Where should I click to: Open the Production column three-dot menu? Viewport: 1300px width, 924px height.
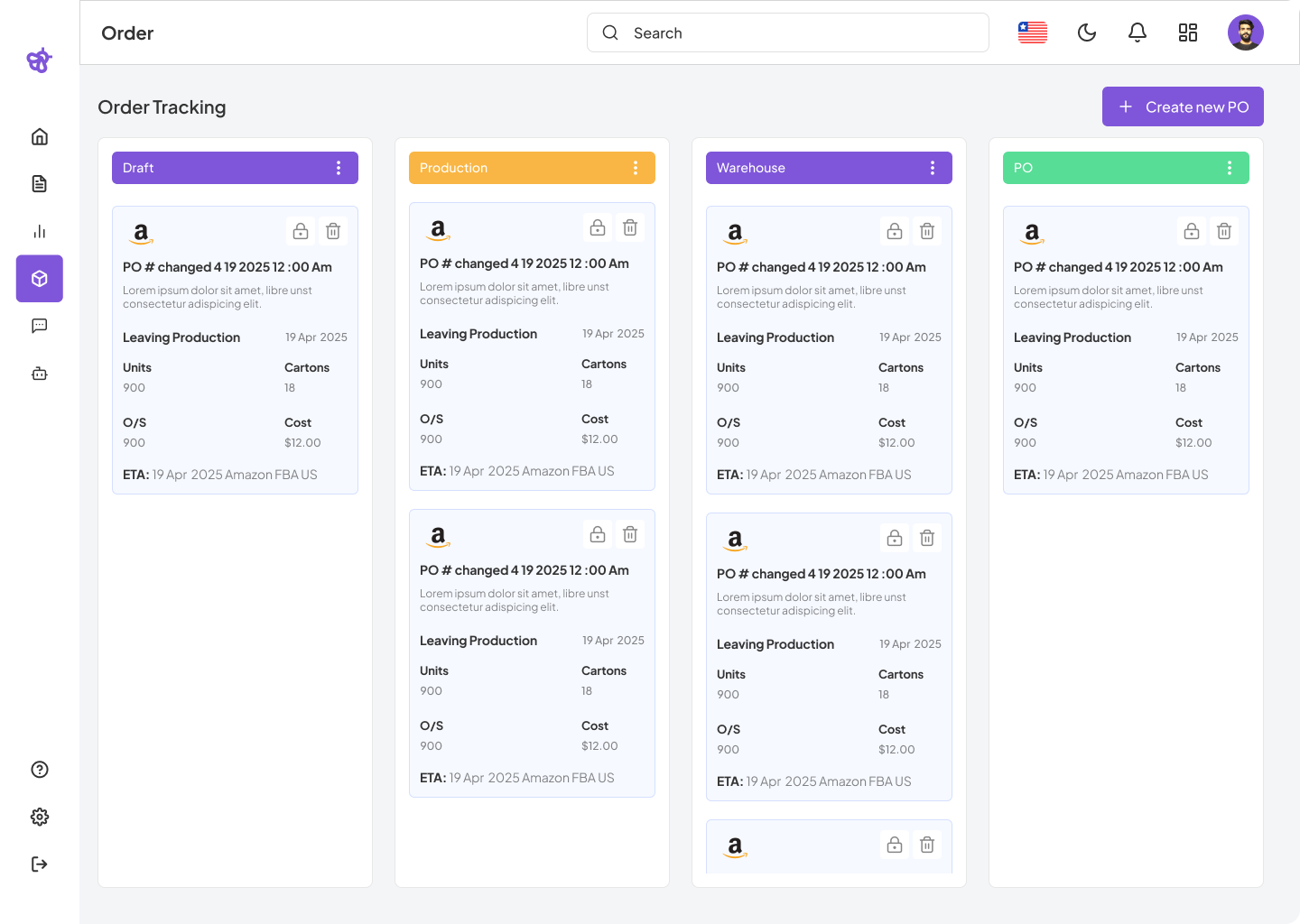636,168
